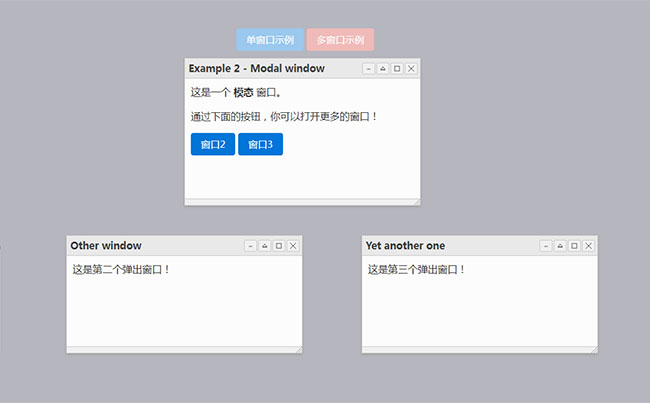This screenshot has height=403, width=650.
Task: Collapse the Yet another one window
Action: tap(560, 246)
